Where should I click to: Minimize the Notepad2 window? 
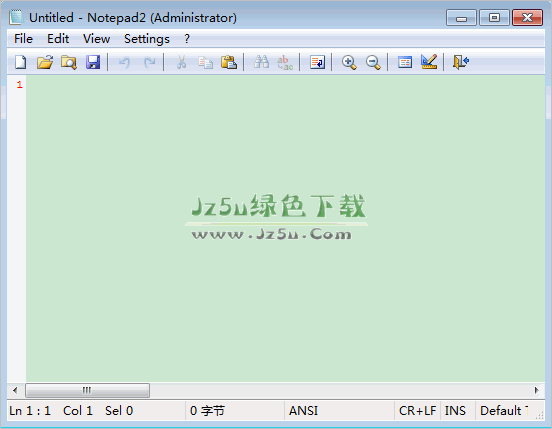coord(461,18)
